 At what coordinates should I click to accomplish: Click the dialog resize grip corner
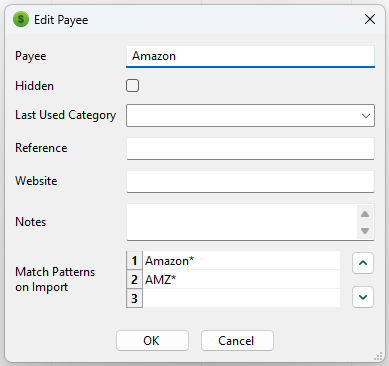tap(378, 356)
